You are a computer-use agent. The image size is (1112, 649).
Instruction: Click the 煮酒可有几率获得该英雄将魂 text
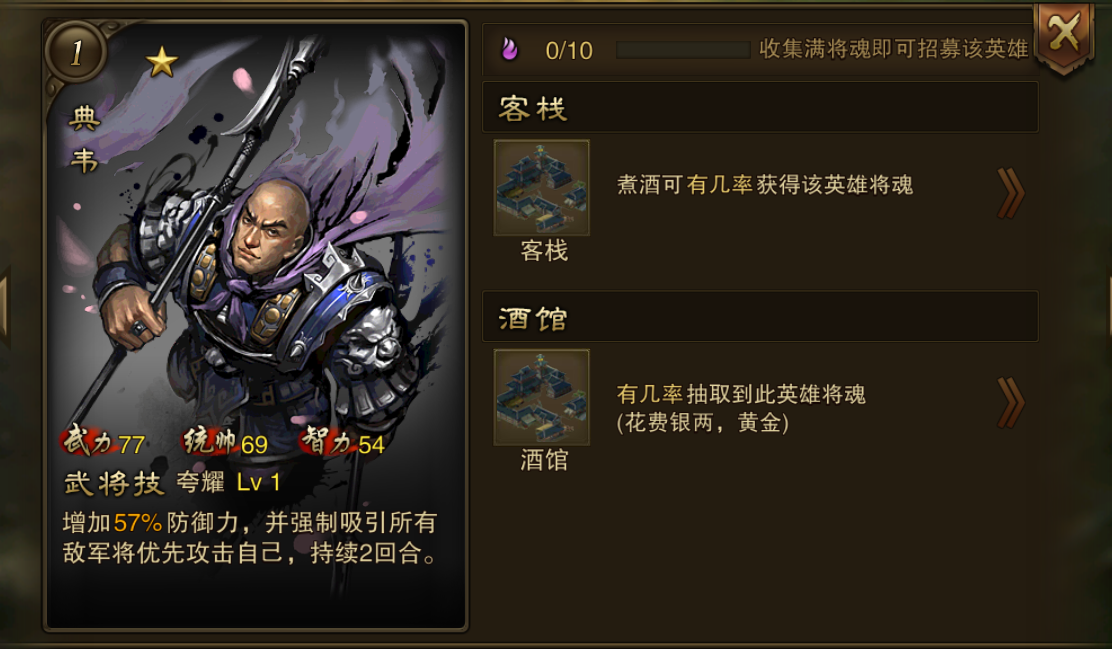(764, 185)
